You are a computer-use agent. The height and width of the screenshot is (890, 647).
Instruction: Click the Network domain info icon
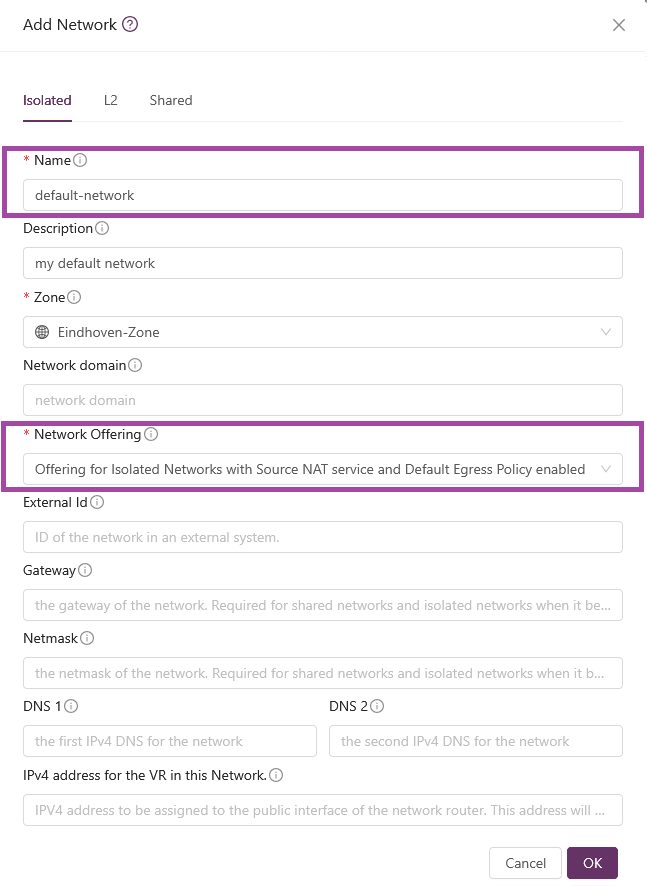[x=135, y=365]
